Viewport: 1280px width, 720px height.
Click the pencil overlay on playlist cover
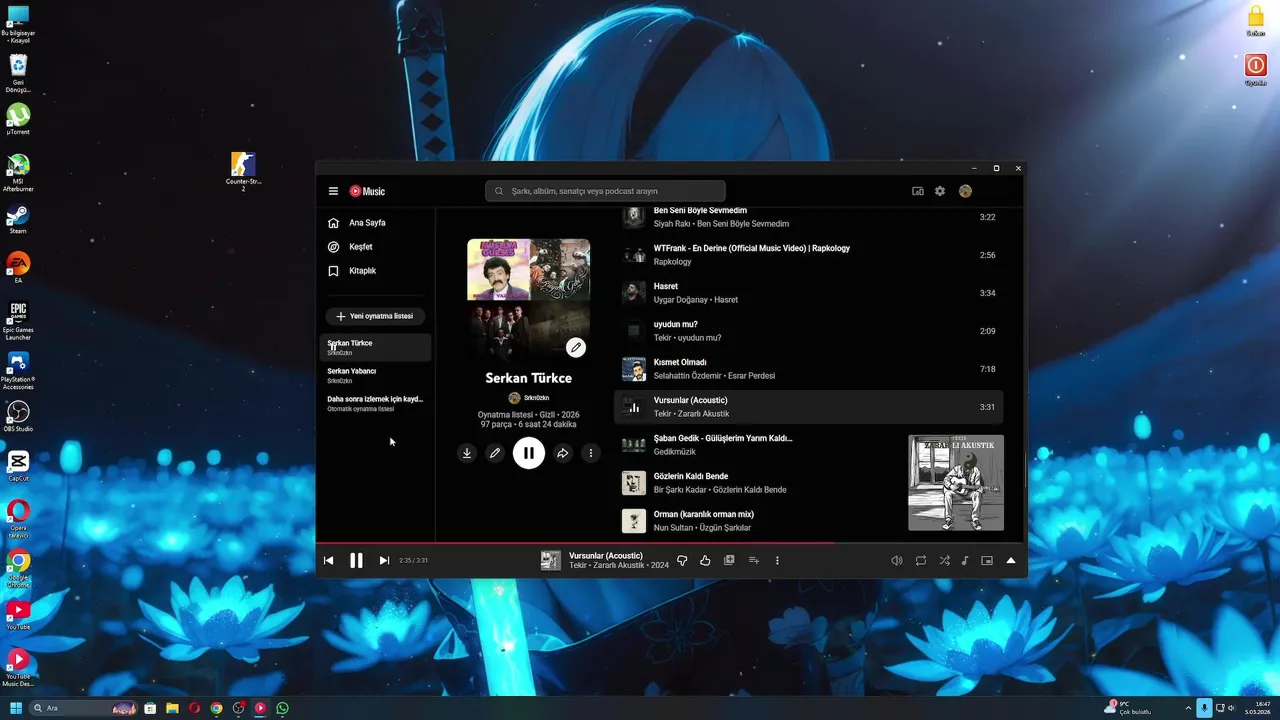[576, 347]
